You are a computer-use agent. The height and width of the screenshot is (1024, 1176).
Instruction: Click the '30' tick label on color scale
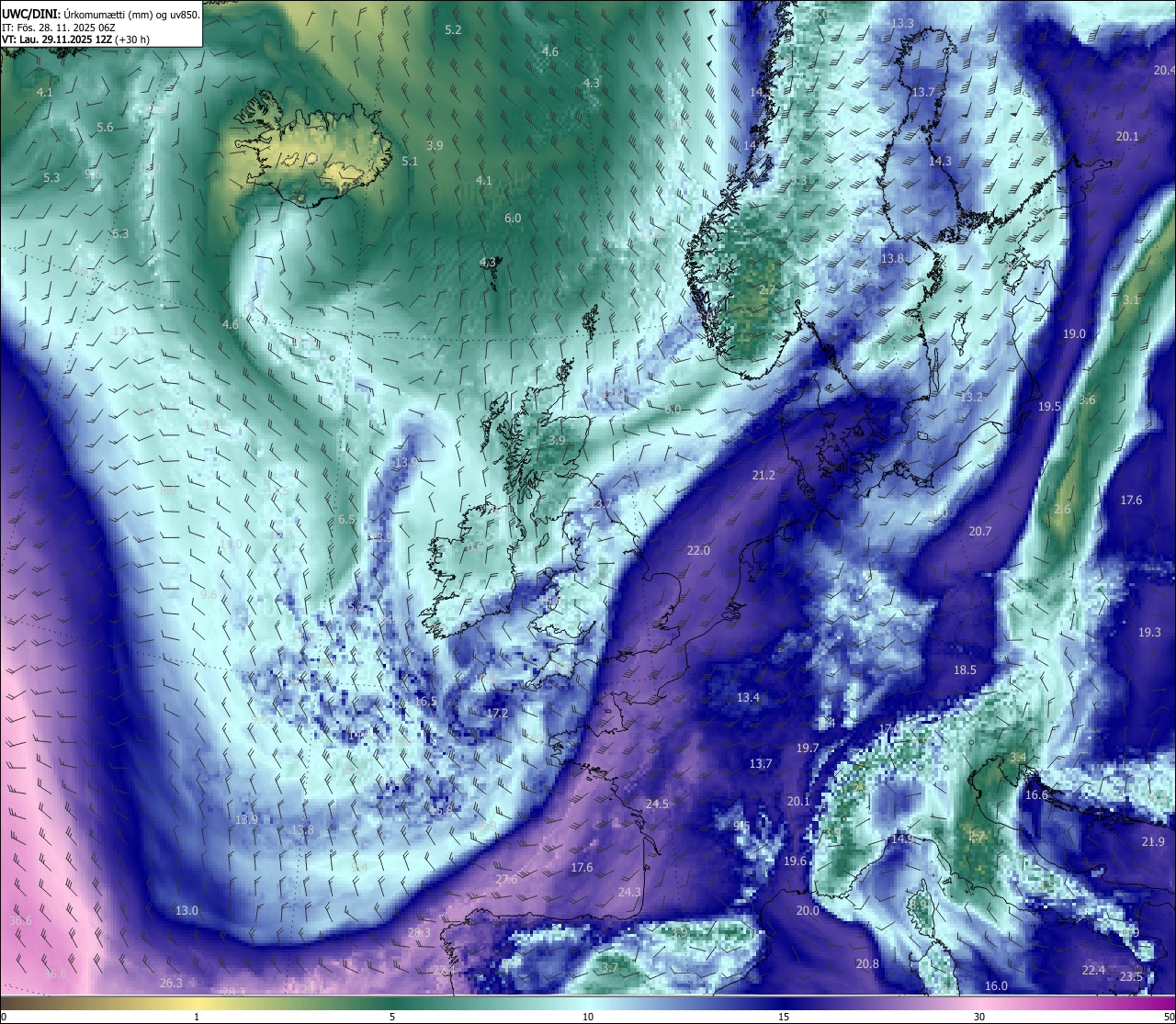(x=979, y=1017)
